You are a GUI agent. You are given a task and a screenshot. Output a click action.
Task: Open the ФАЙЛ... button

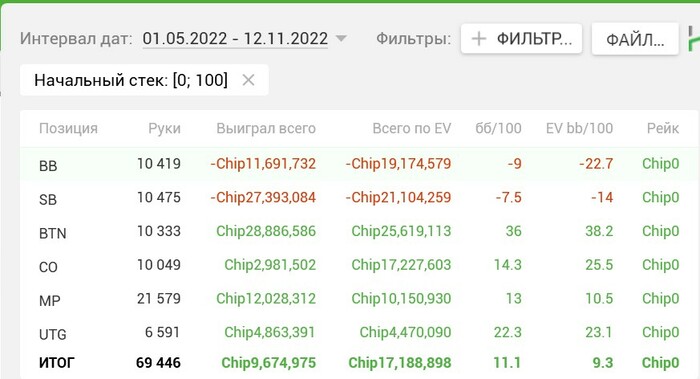coord(635,39)
